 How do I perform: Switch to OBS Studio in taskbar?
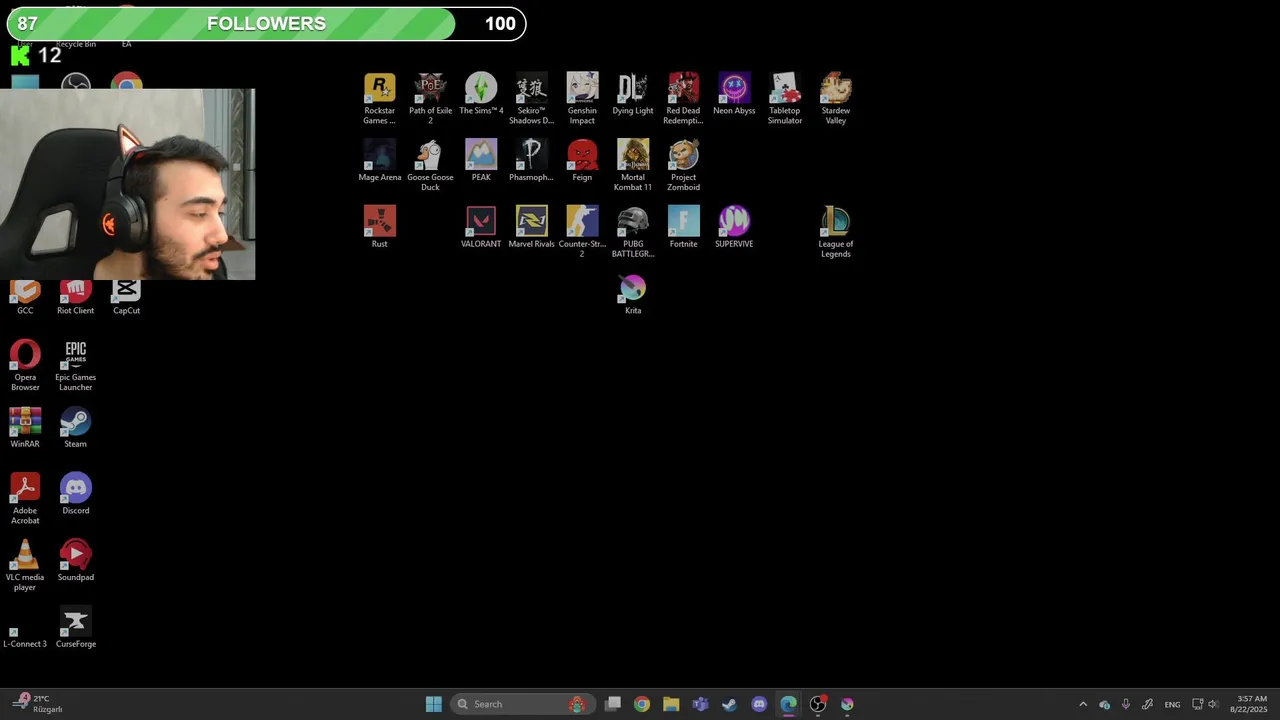pyautogui.click(x=818, y=704)
